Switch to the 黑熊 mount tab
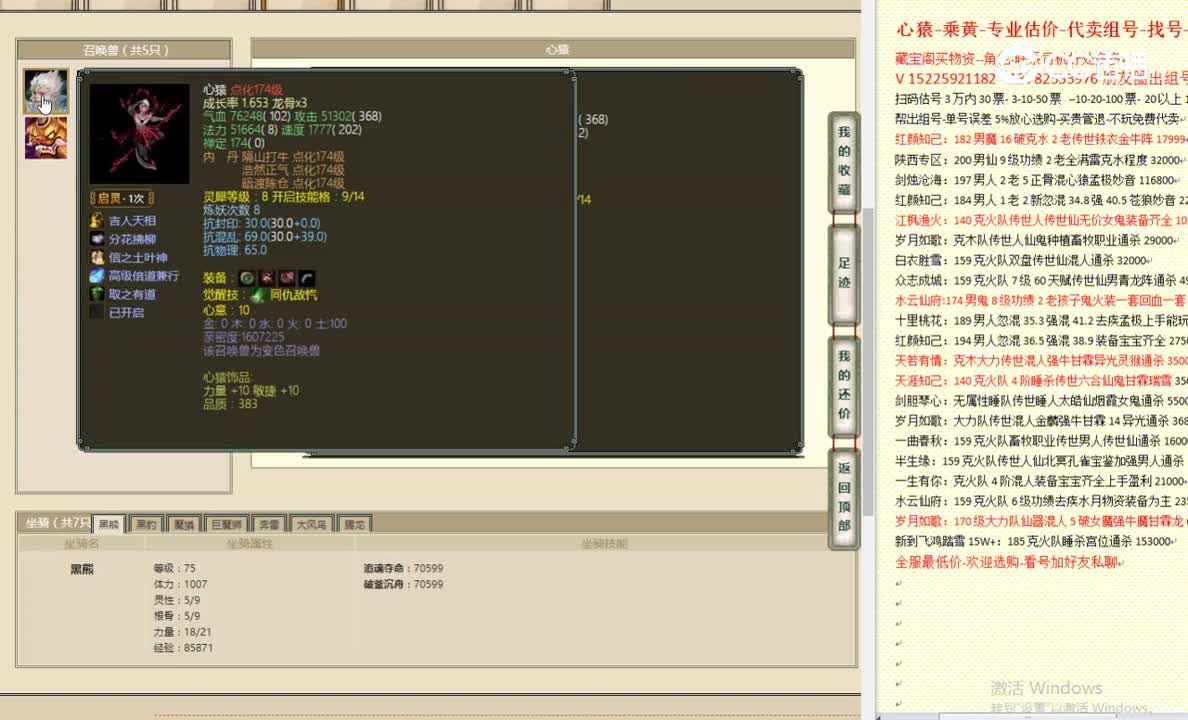 click(108, 524)
